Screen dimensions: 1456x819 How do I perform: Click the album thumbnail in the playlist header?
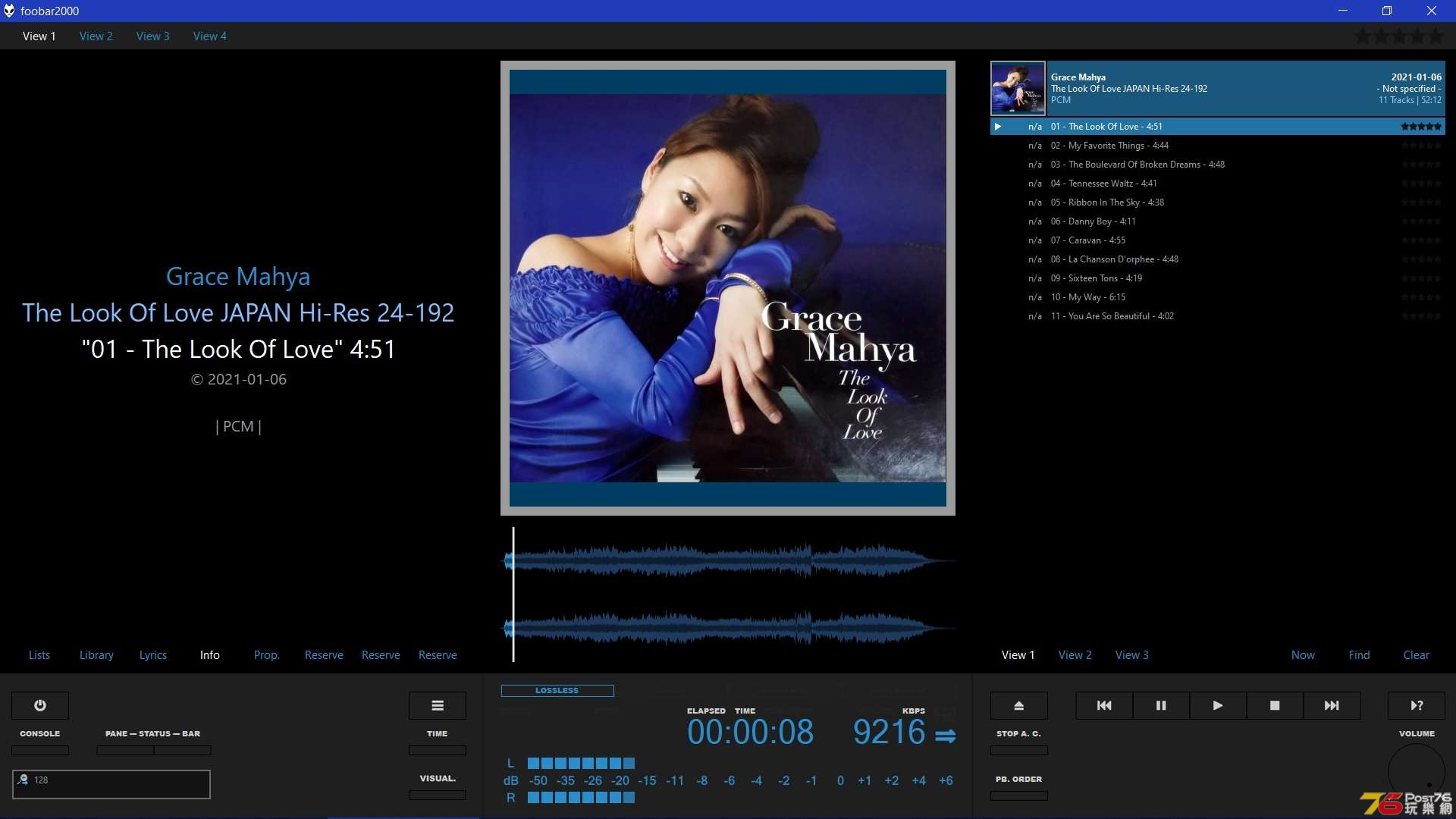(x=1018, y=88)
